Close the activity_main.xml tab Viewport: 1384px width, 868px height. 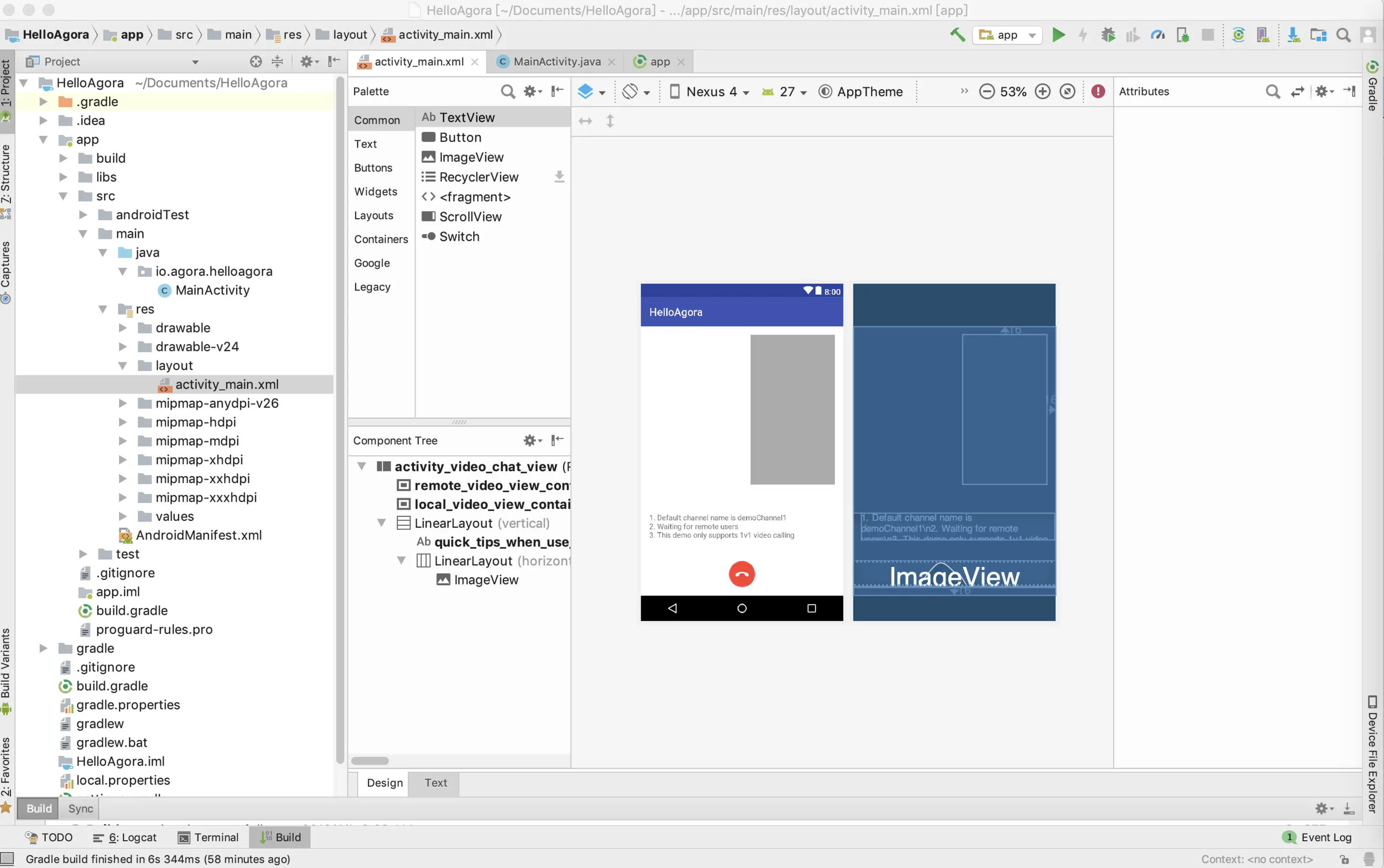click(474, 62)
